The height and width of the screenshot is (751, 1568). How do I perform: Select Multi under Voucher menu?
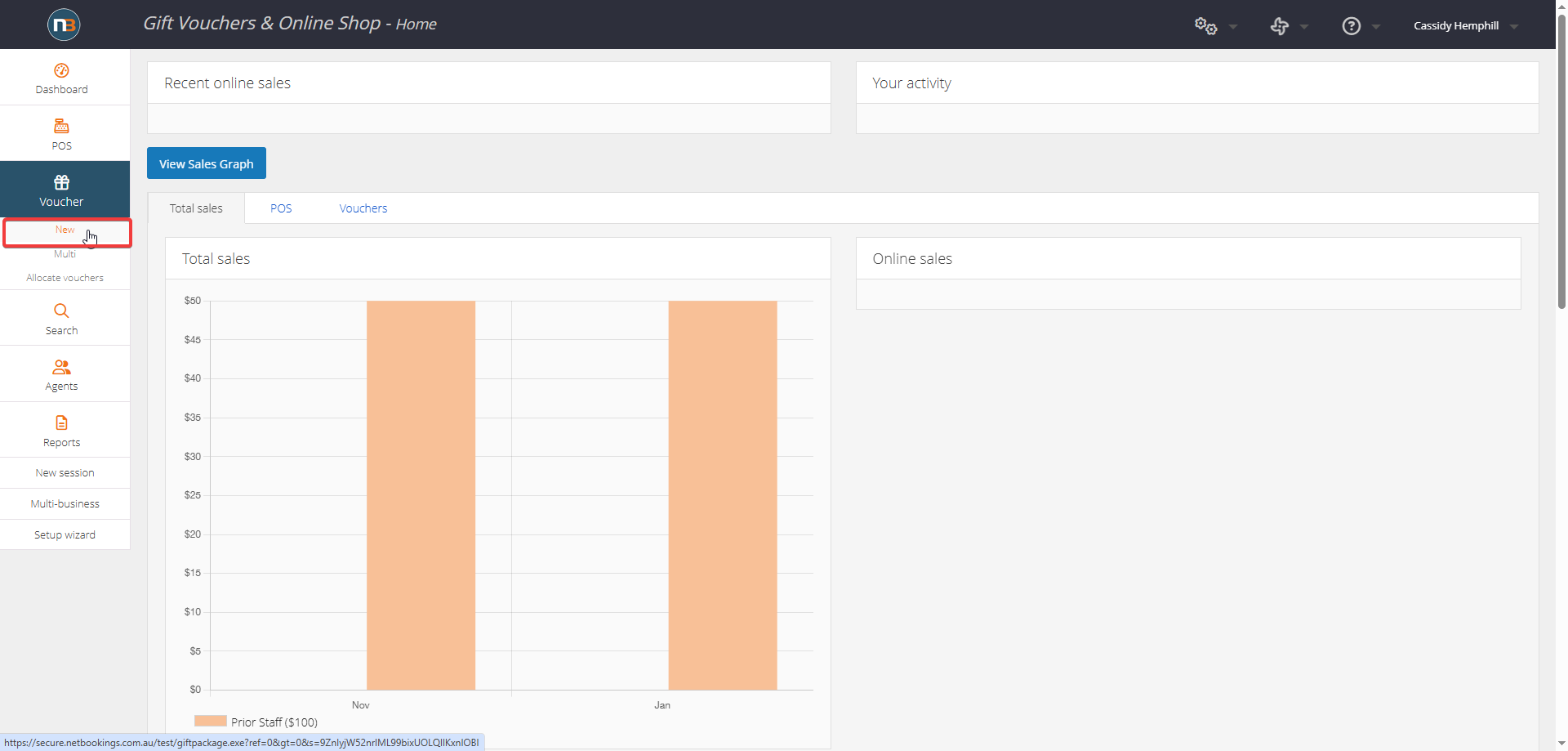point(65,254)
